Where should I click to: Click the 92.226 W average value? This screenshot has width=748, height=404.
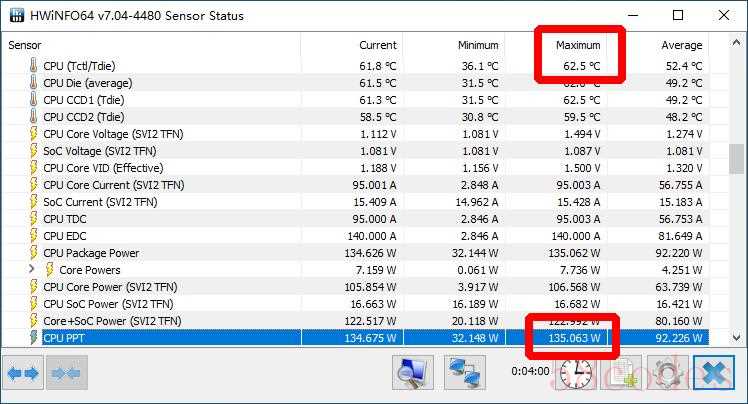click(679, 338)
